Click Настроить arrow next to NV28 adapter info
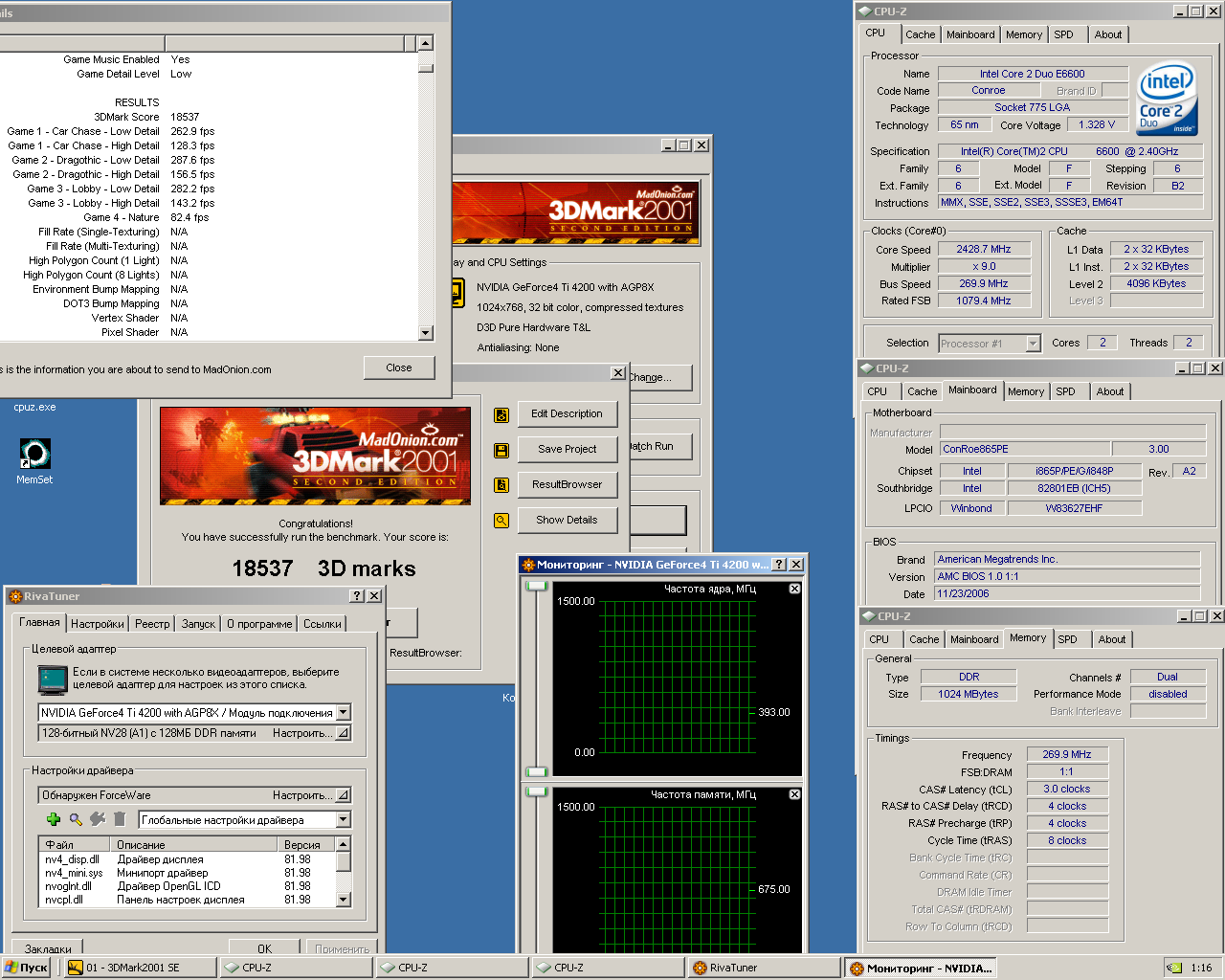The width and height of the screenshot is (1225, 980). point(343,733)
